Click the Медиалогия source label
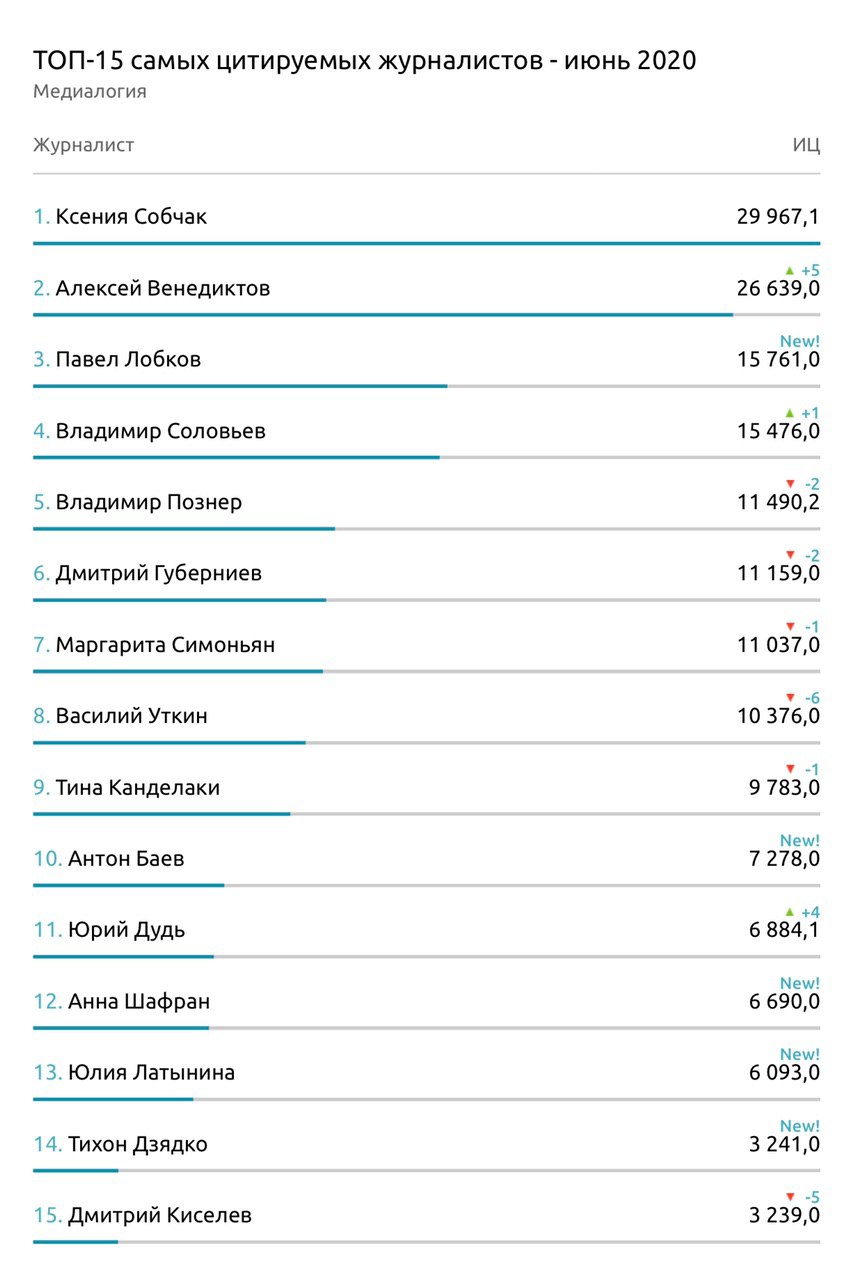The image size is (864, 1280). coord(90,92)
